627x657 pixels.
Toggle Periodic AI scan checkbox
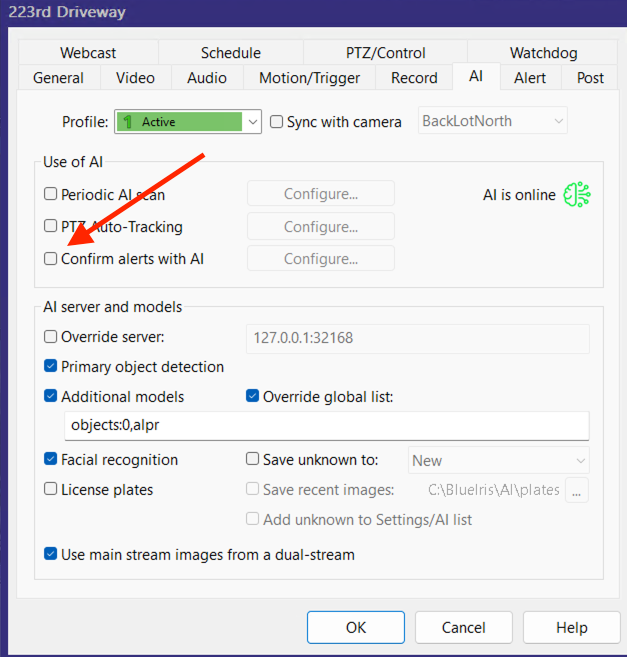tap(51, 195)
